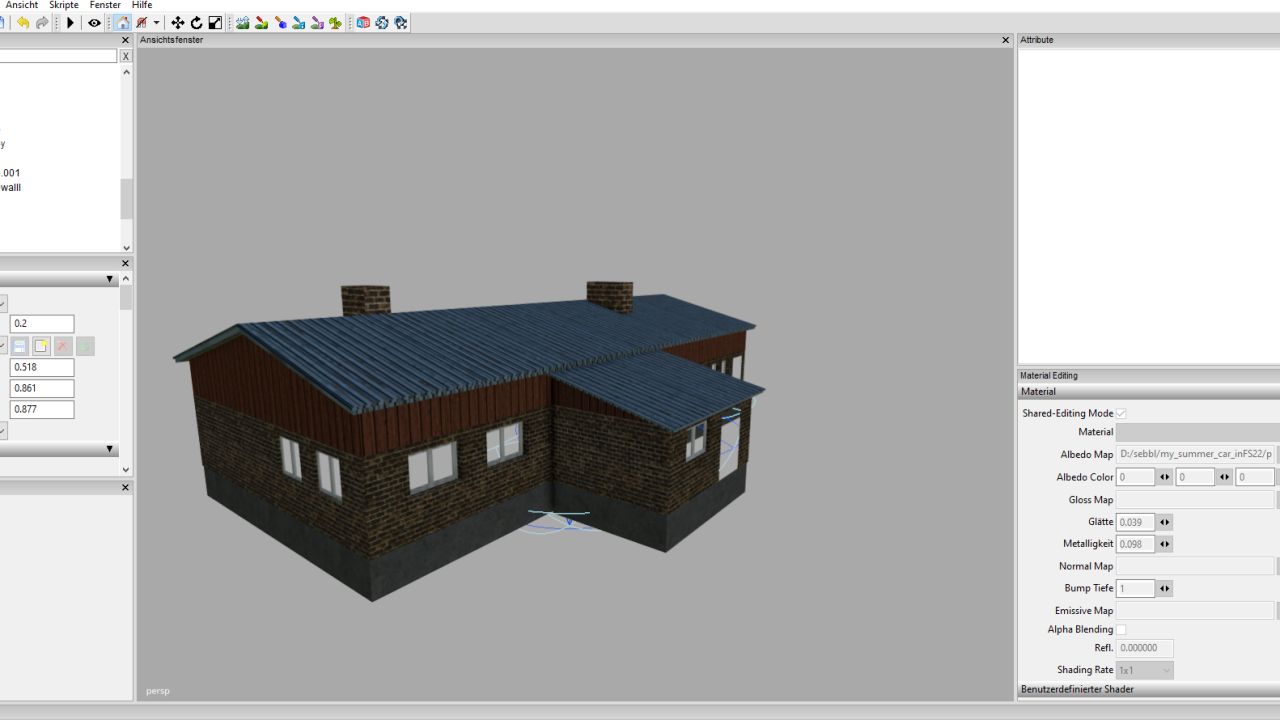Open dropdown arrow beside crossed-out house icon
The height and width of the screenshot is (720, 1280).
point(156,23)
